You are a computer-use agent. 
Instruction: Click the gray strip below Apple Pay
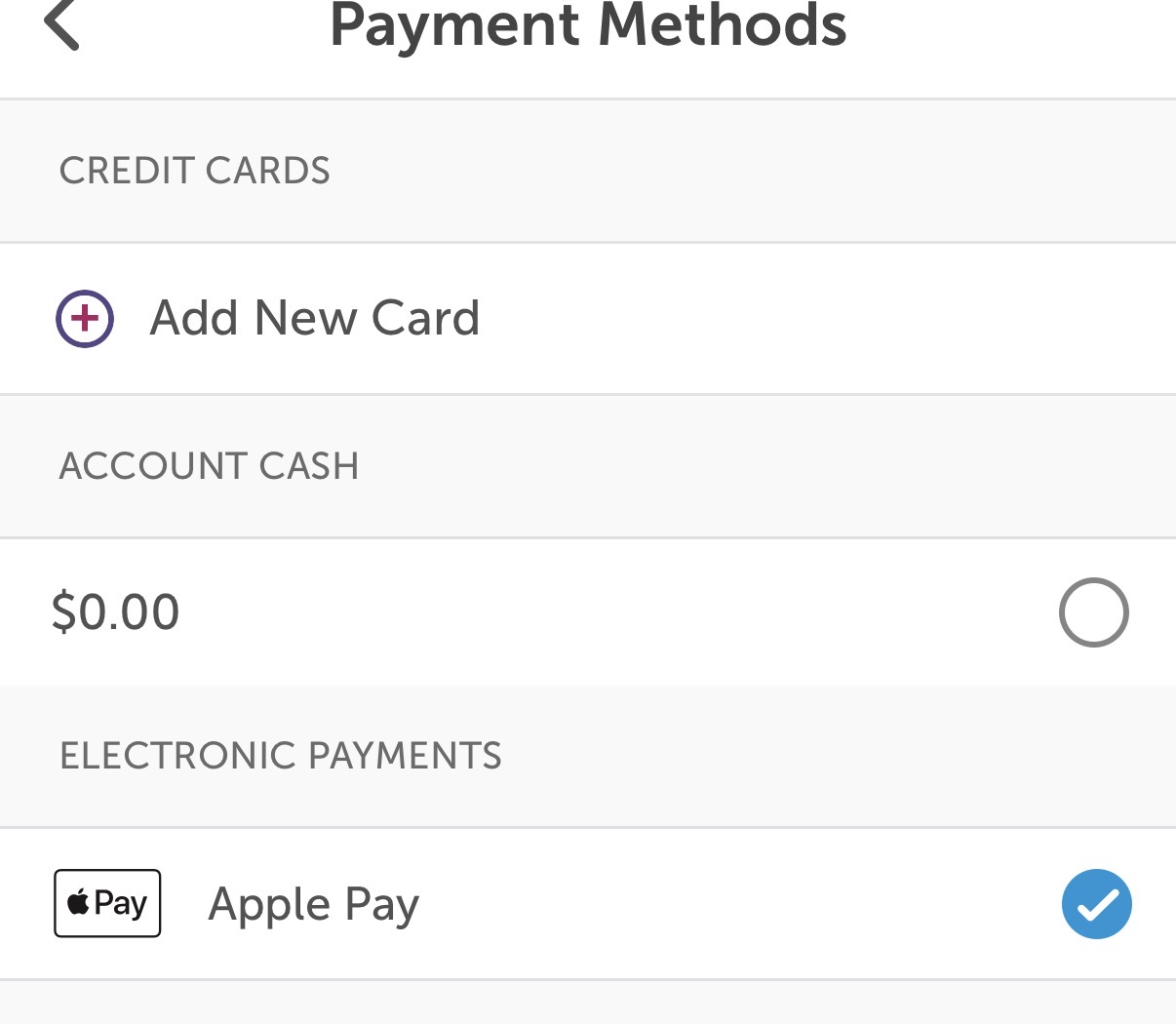(x=588, y=1004)
